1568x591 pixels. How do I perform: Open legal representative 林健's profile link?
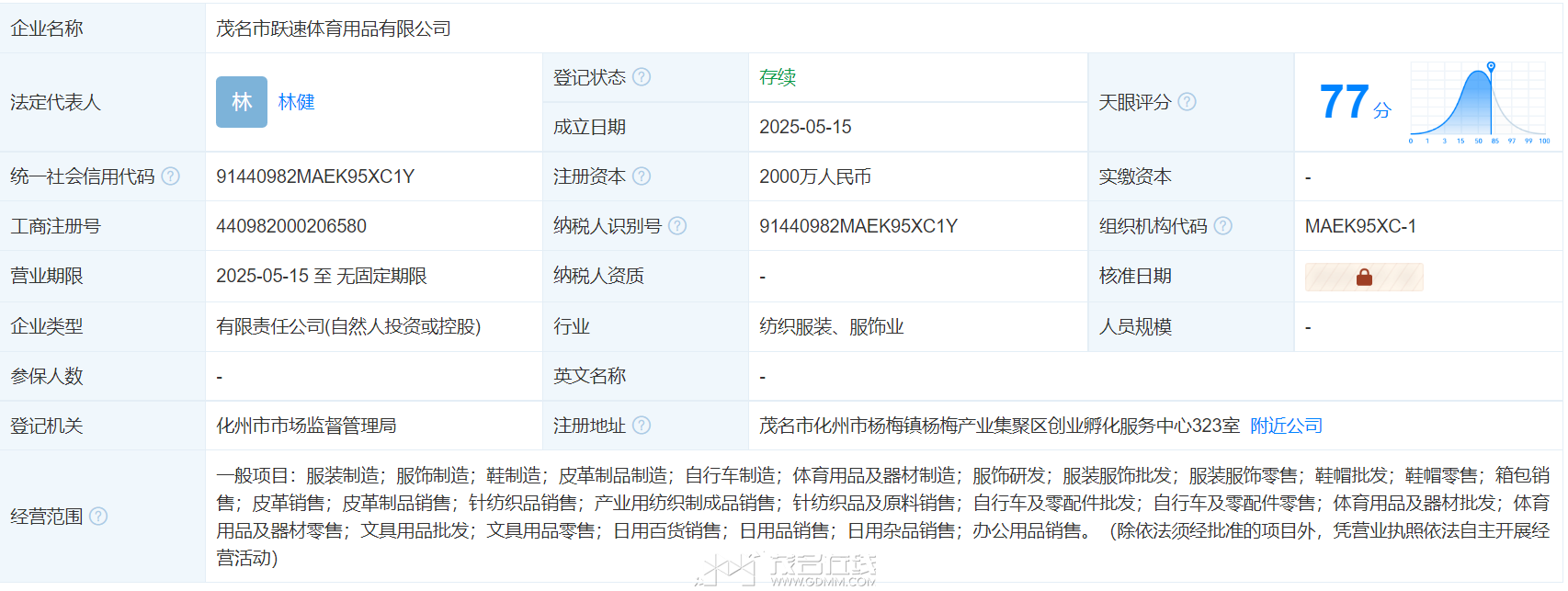pyautogui.click(x=296, y=102)
